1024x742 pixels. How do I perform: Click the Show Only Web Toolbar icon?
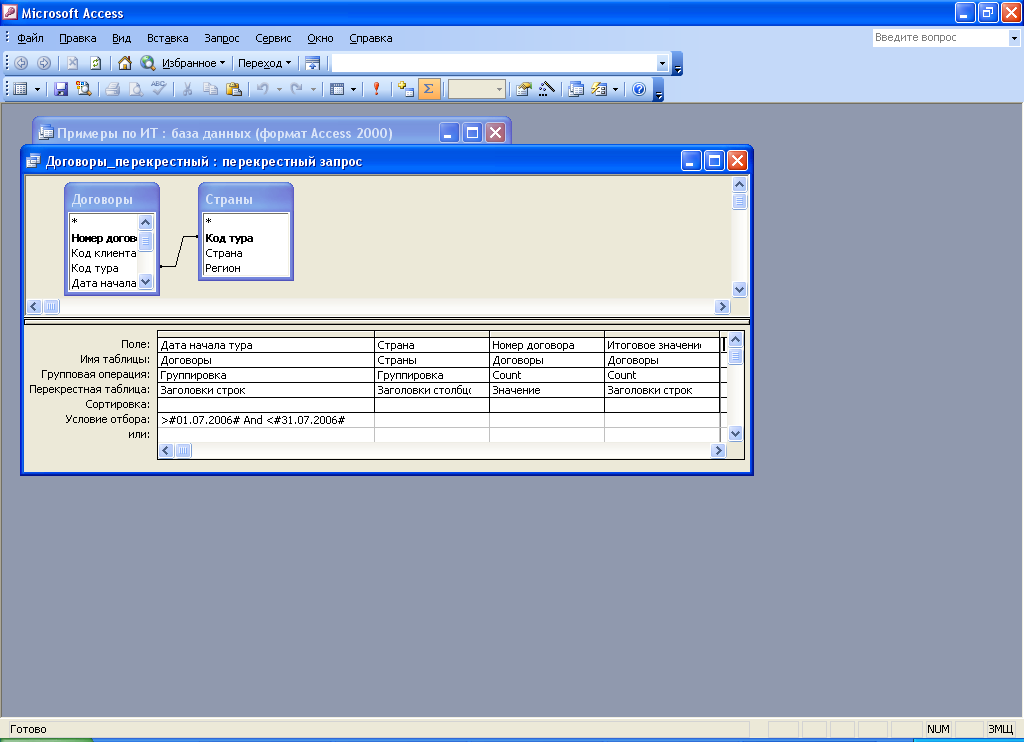pyautogui.click(x=313, y=63)
